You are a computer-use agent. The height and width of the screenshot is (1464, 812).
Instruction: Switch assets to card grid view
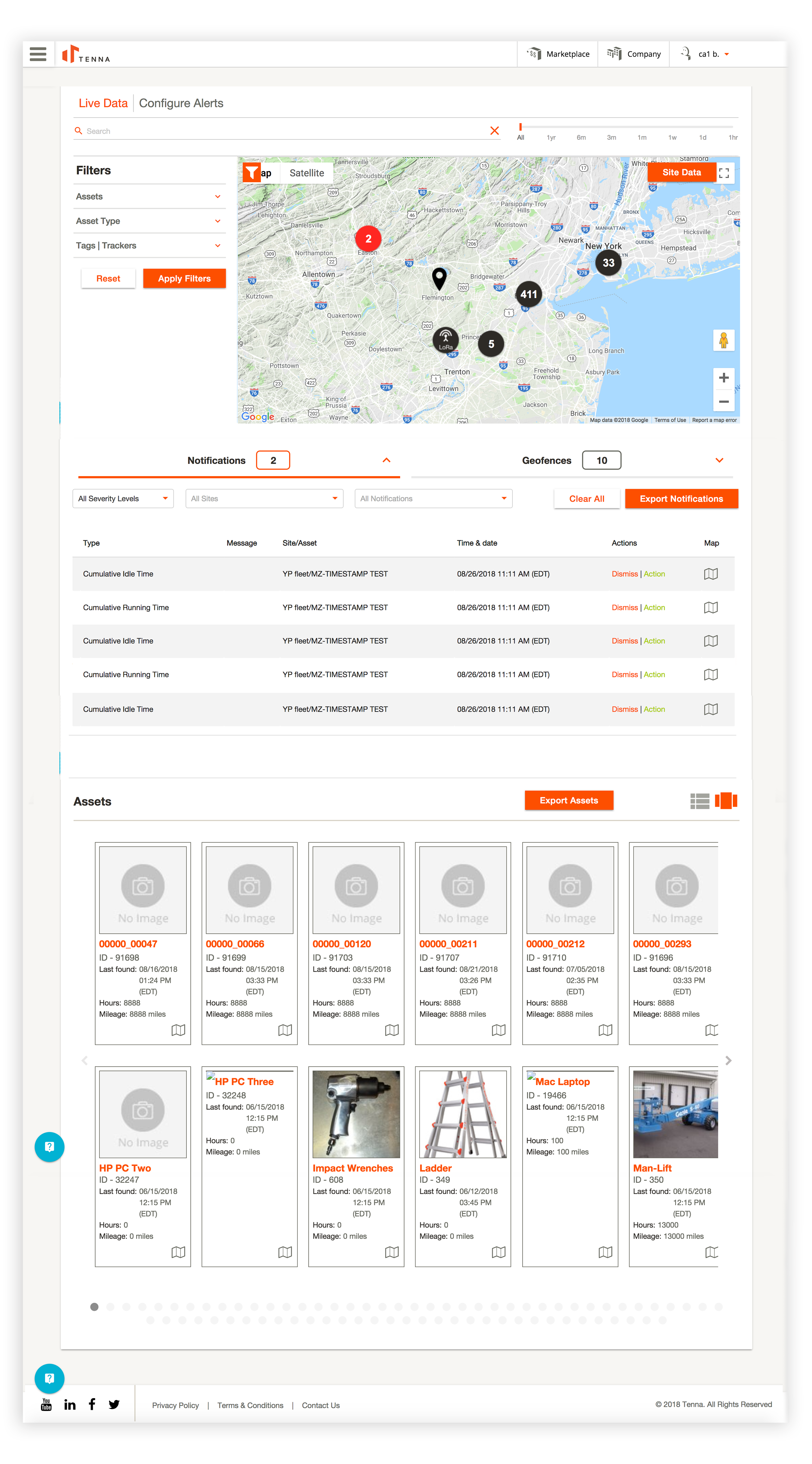click(726, 801)
